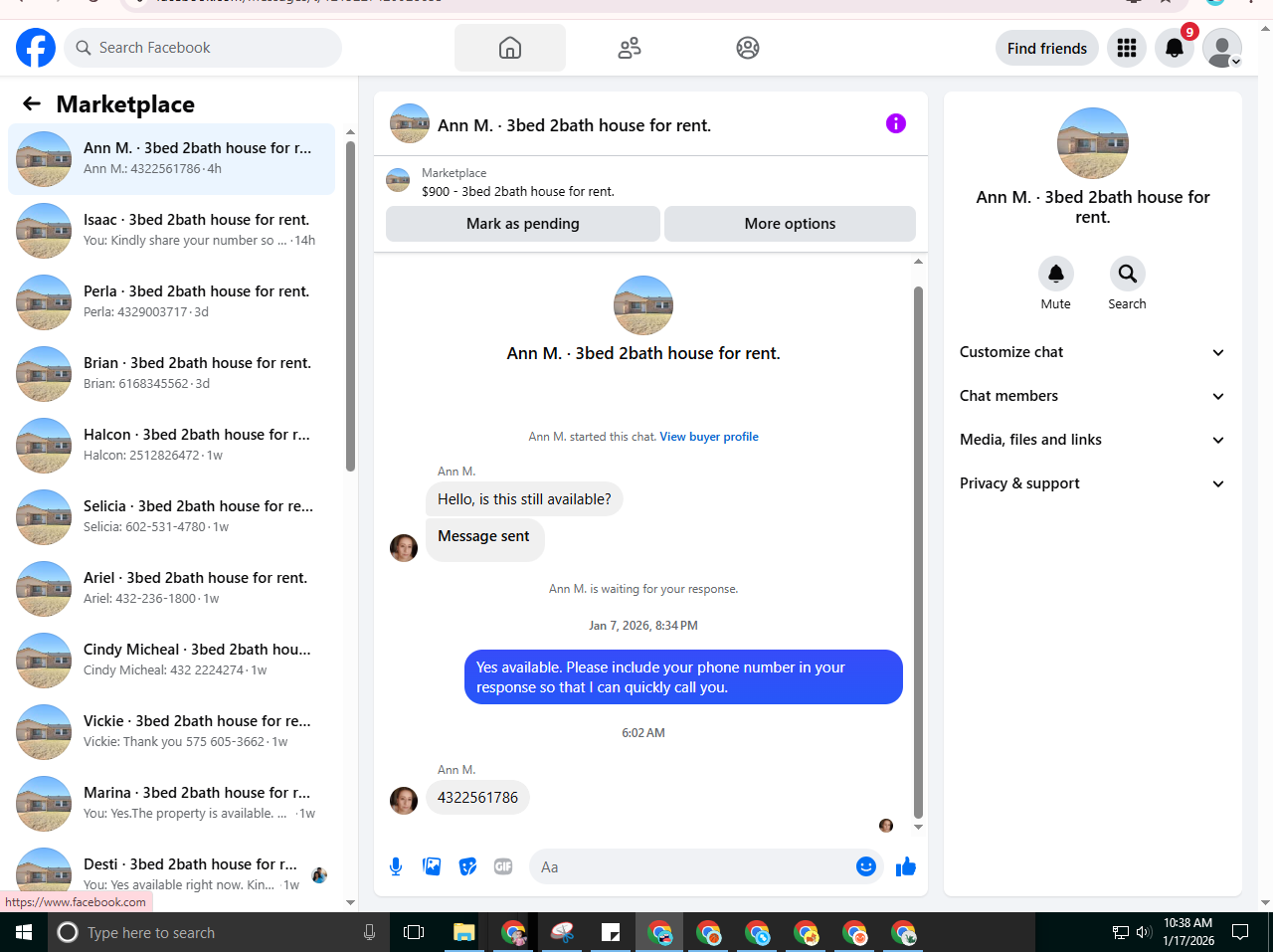Open Perla conversation in list
The height and width of the screenshot is (952, 1273).
point(171,302)
